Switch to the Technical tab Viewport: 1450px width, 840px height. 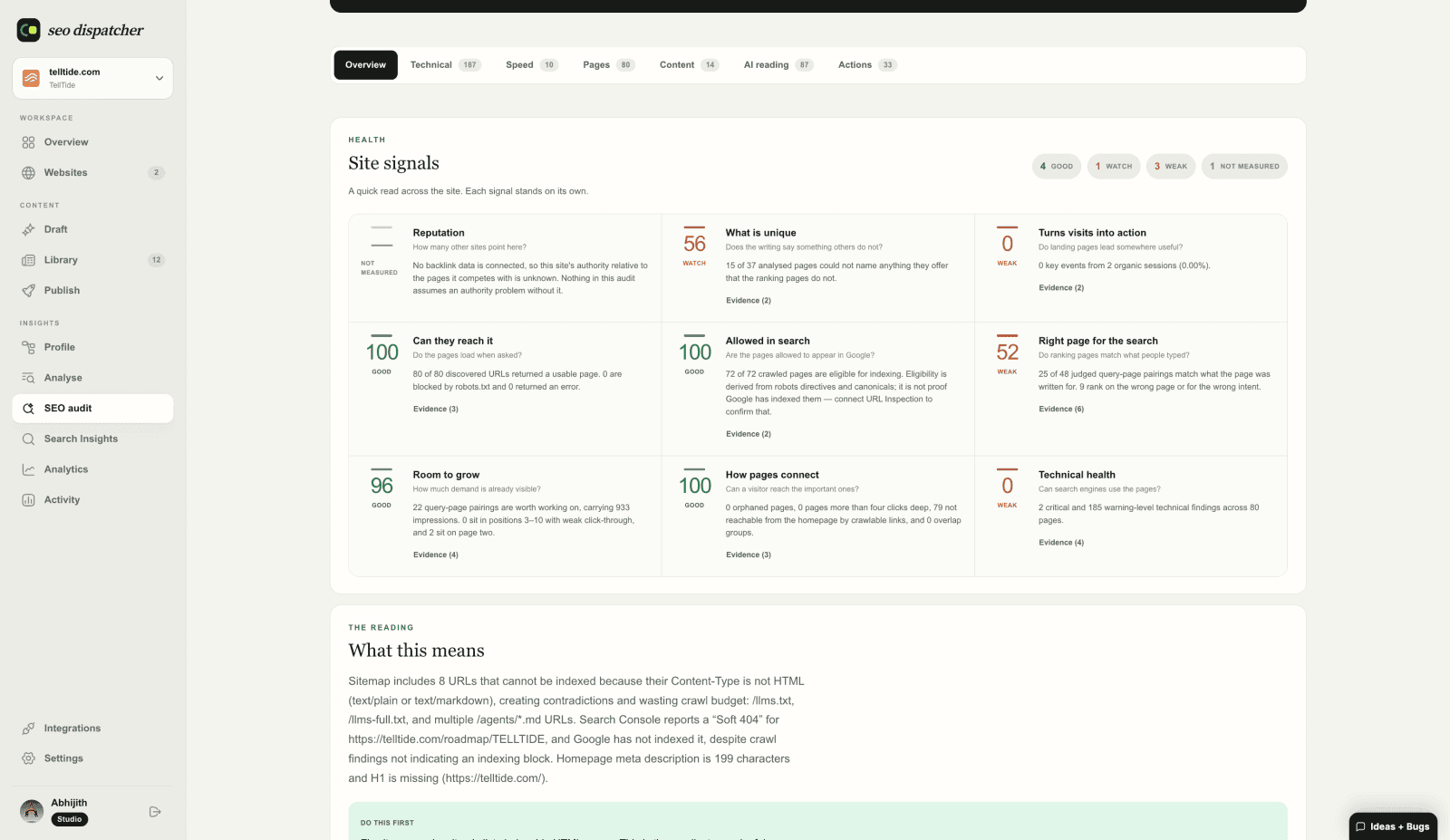click(445, 65)
